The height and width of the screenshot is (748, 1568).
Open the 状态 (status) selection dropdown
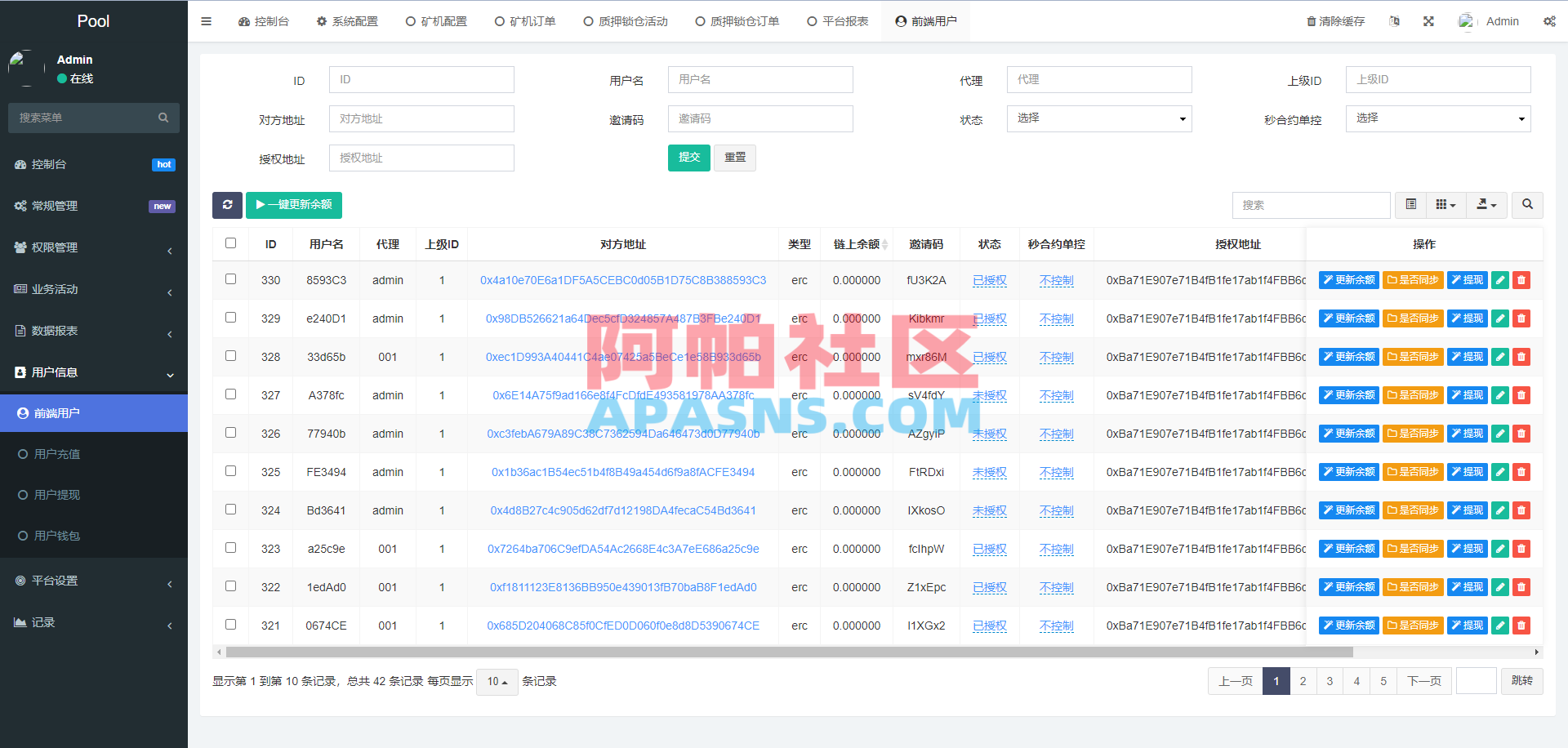(x=1098, y=118)
